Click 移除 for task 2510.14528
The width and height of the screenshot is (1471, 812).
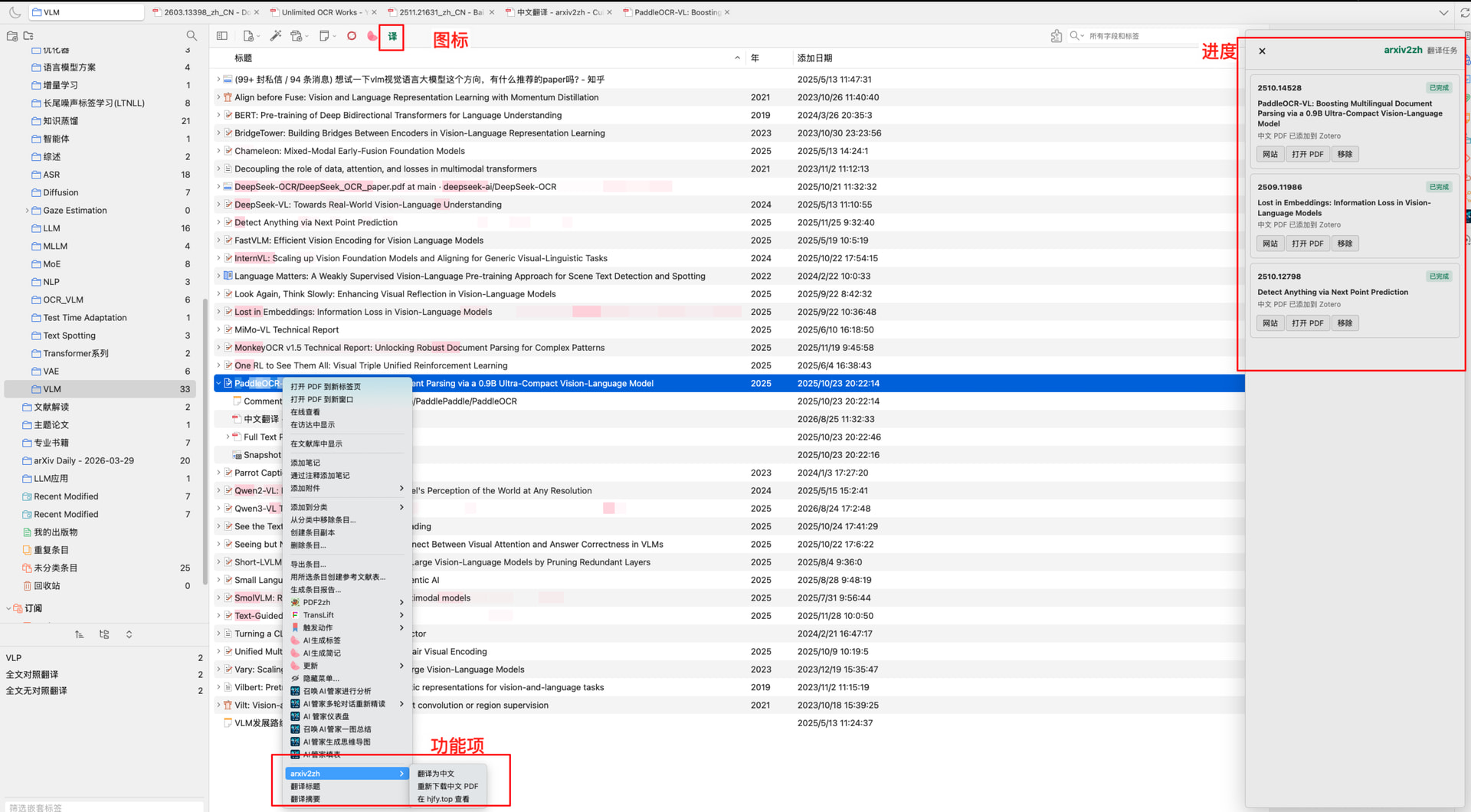pyautogui.click(x=1345, y=155)
